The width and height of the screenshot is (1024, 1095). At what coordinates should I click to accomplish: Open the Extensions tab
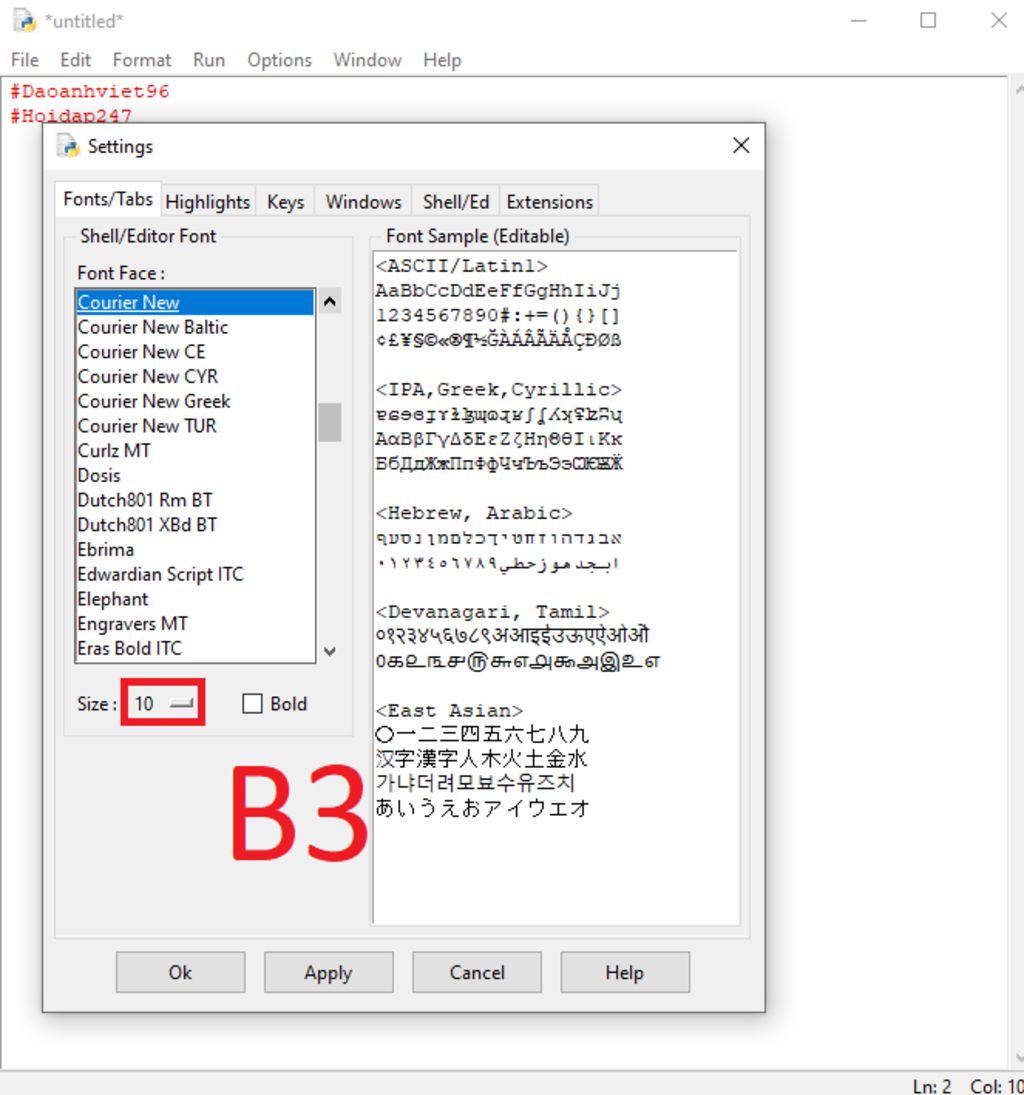[x=549, y=202]
